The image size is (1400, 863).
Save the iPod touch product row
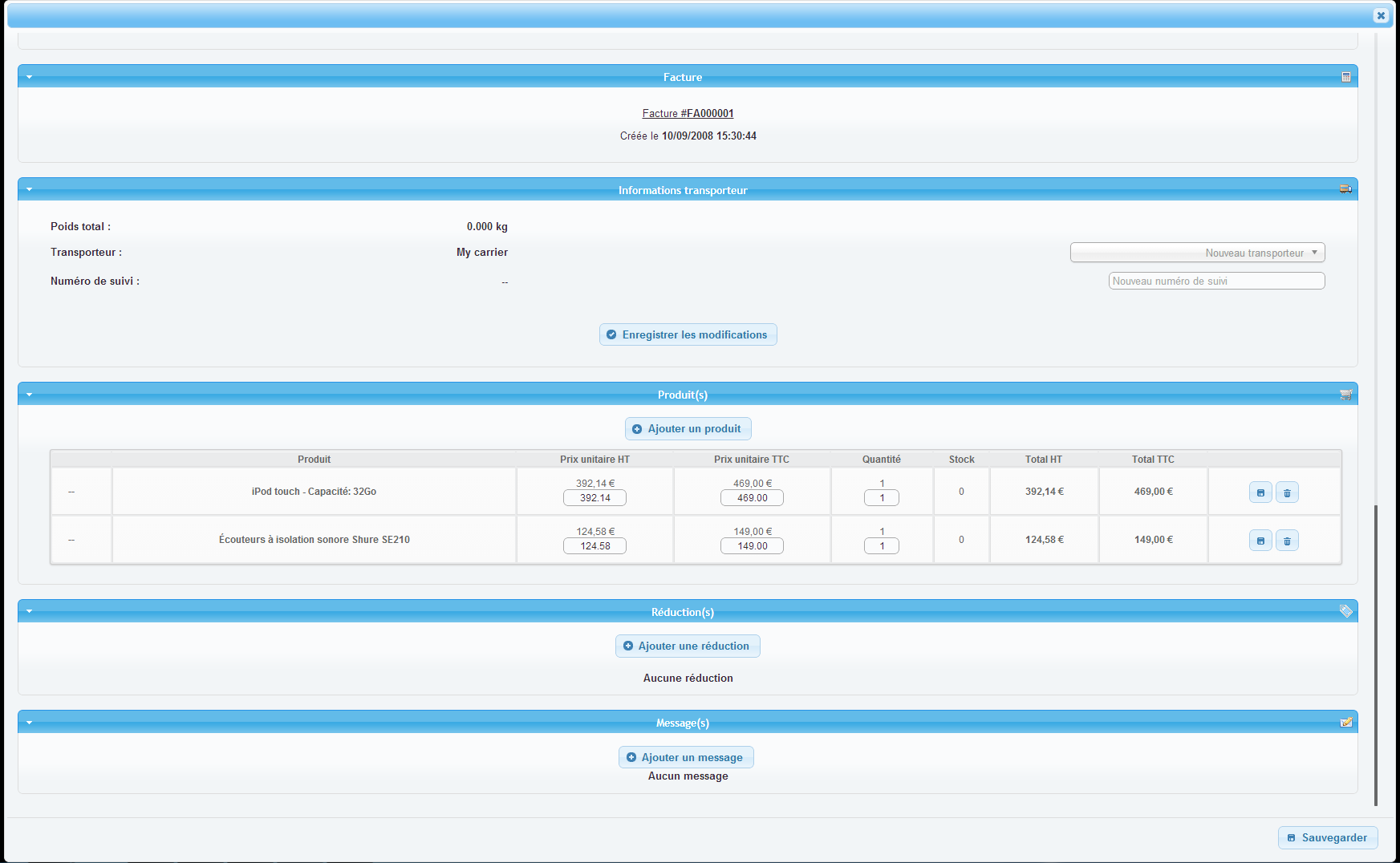coord(1260,492)
